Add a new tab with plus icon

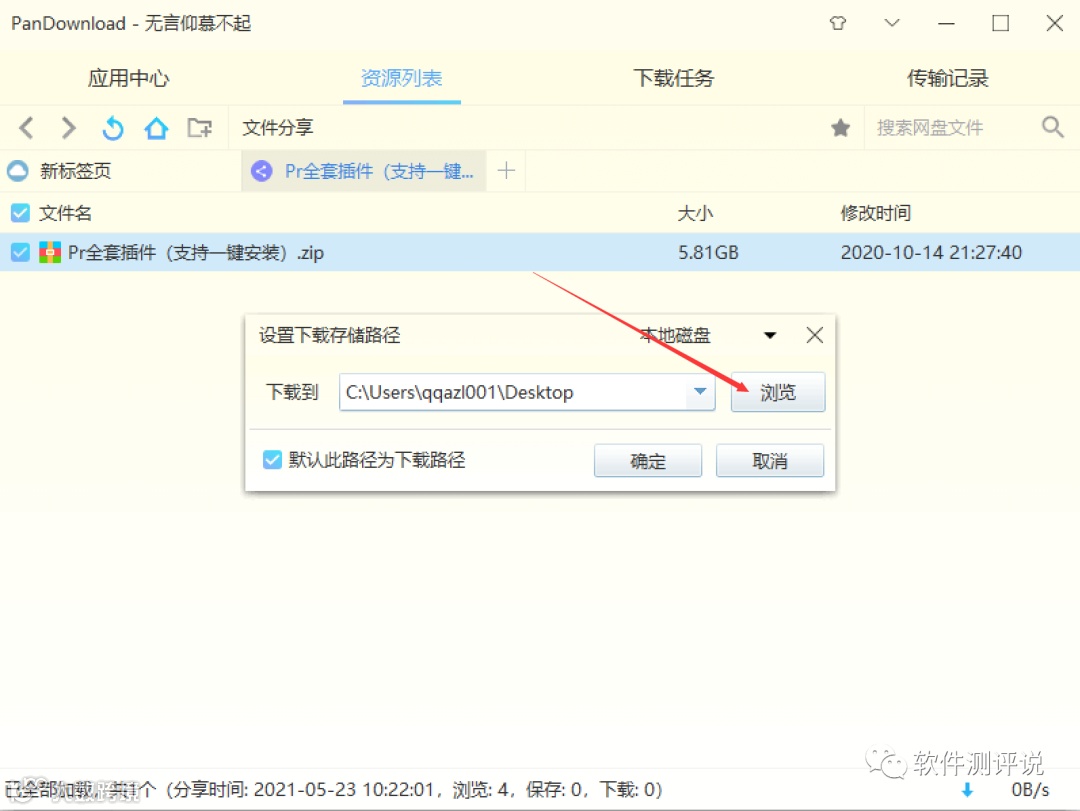[x=506, y=170]
